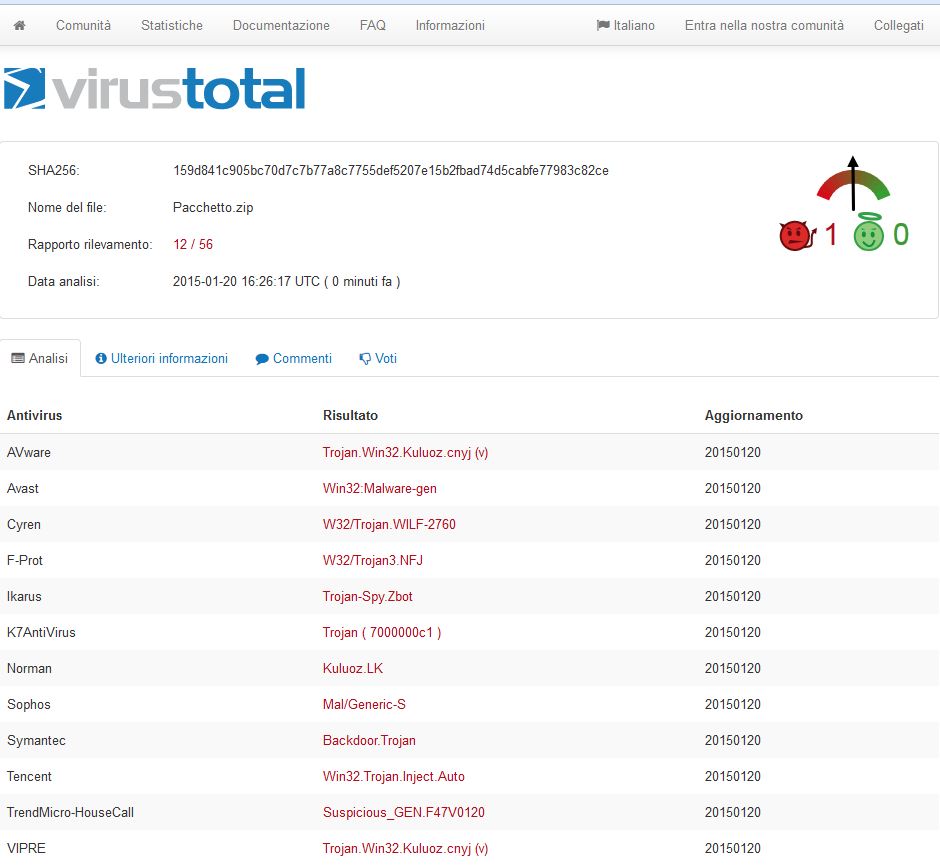
Task: Click Entra nella nostra comunità link
Action: [x=764, y=25]
